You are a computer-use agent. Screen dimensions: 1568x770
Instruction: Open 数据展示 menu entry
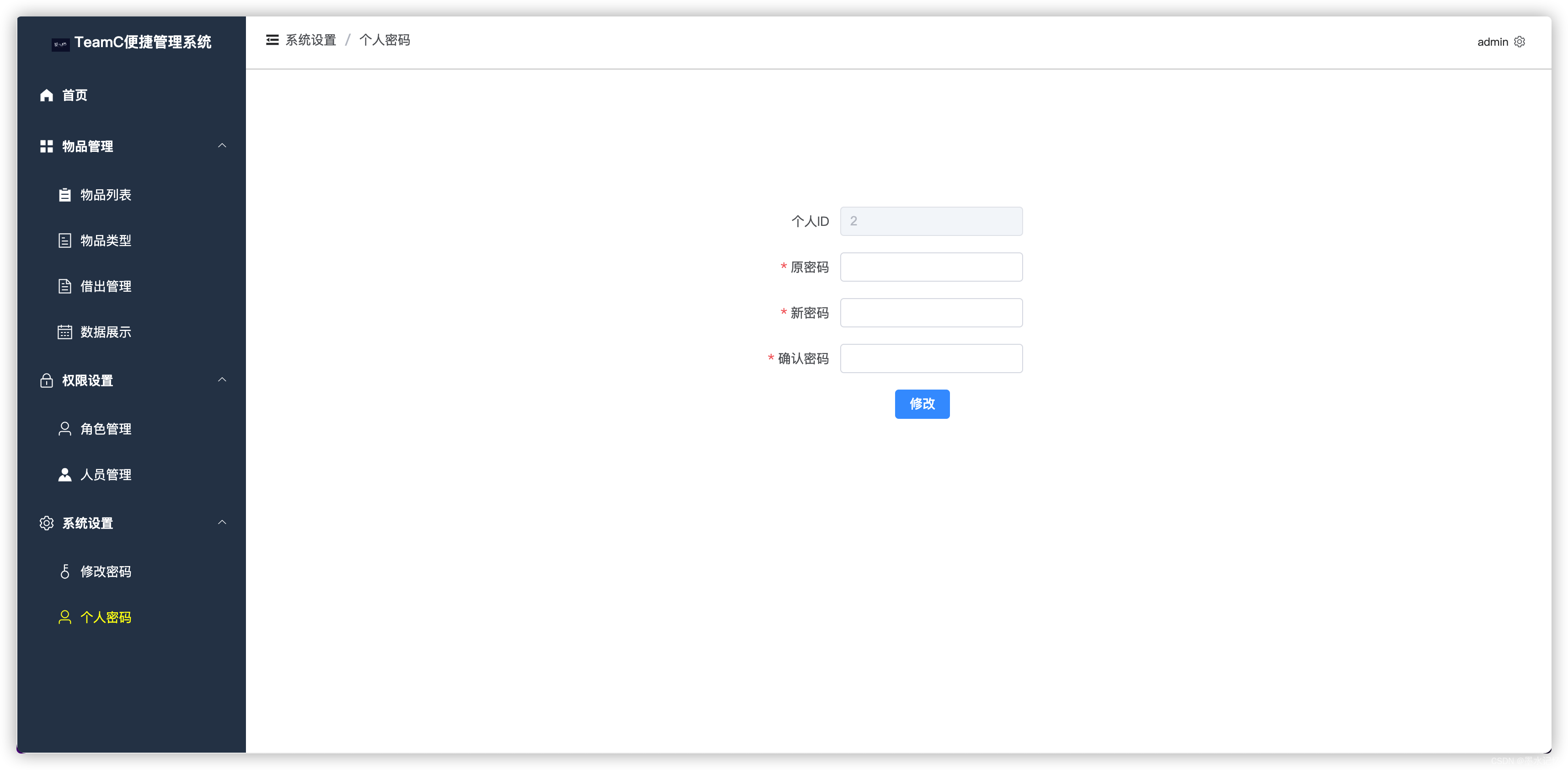[x=132, y=332]
